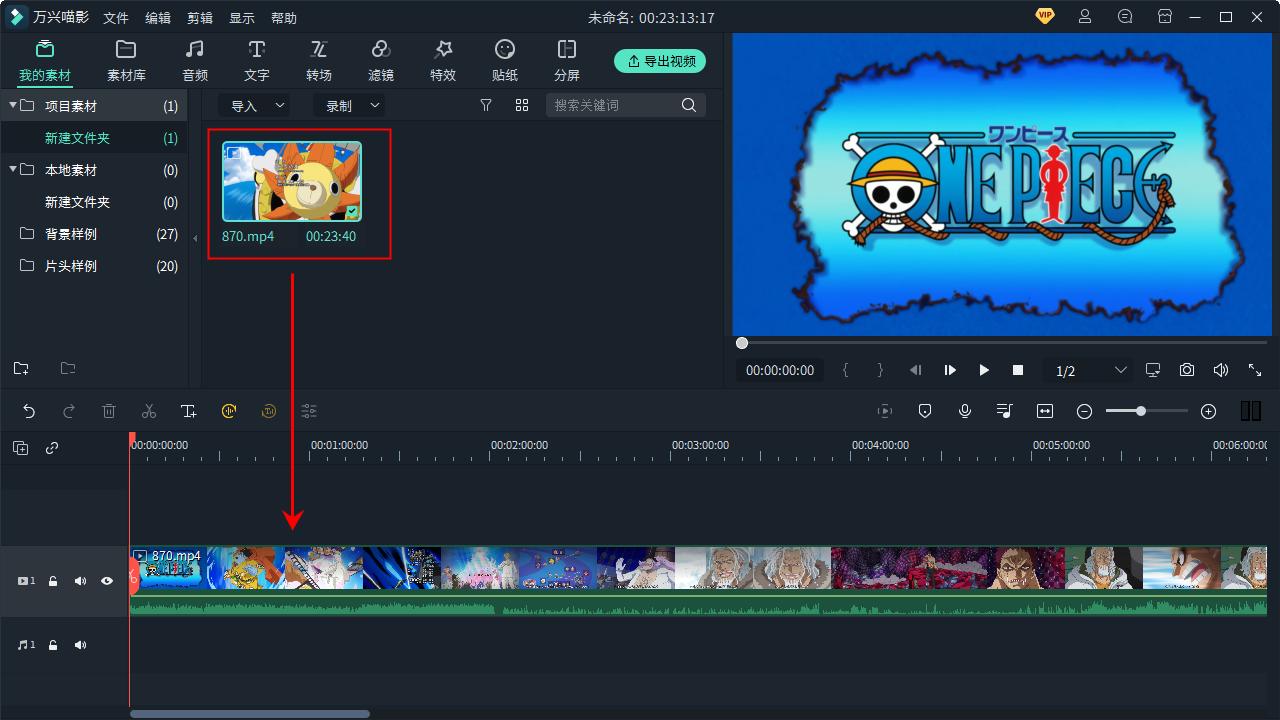Open the 导入 import dropdown
1280x720 pixels.
coord(253,105)
